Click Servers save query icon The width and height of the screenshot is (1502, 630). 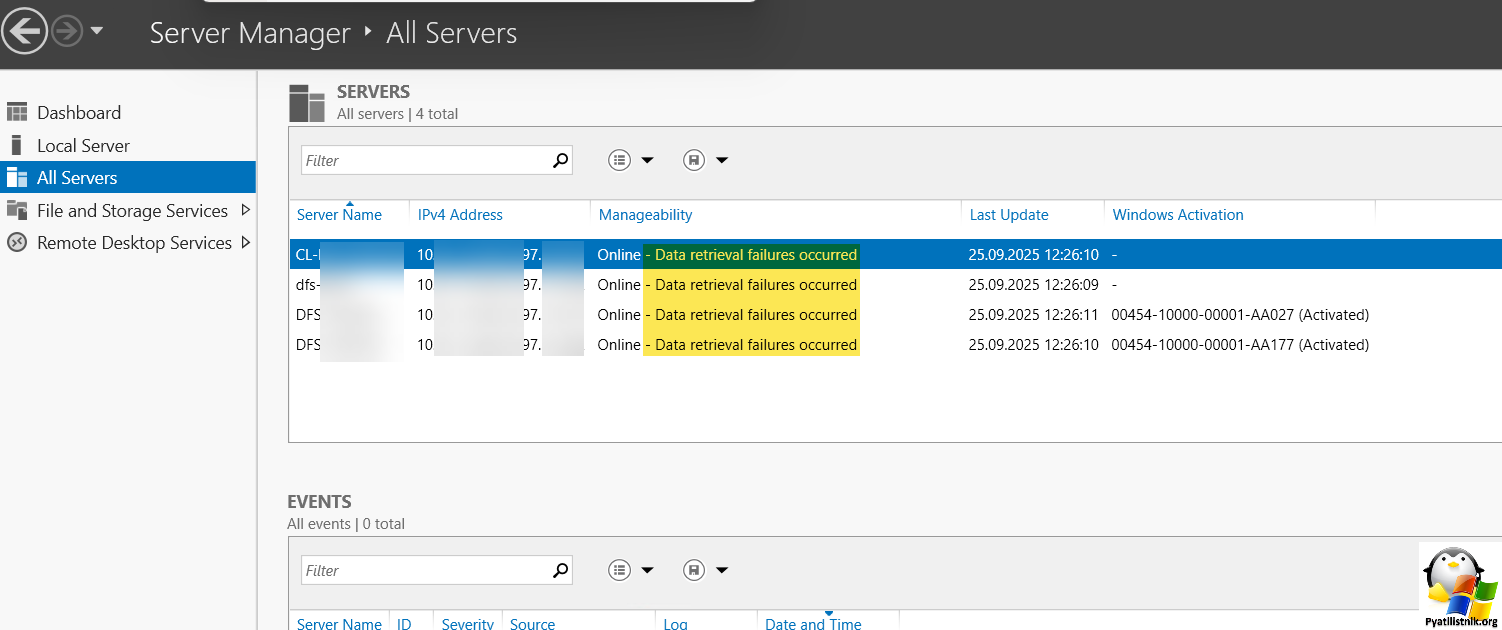(x=694, y=160)
